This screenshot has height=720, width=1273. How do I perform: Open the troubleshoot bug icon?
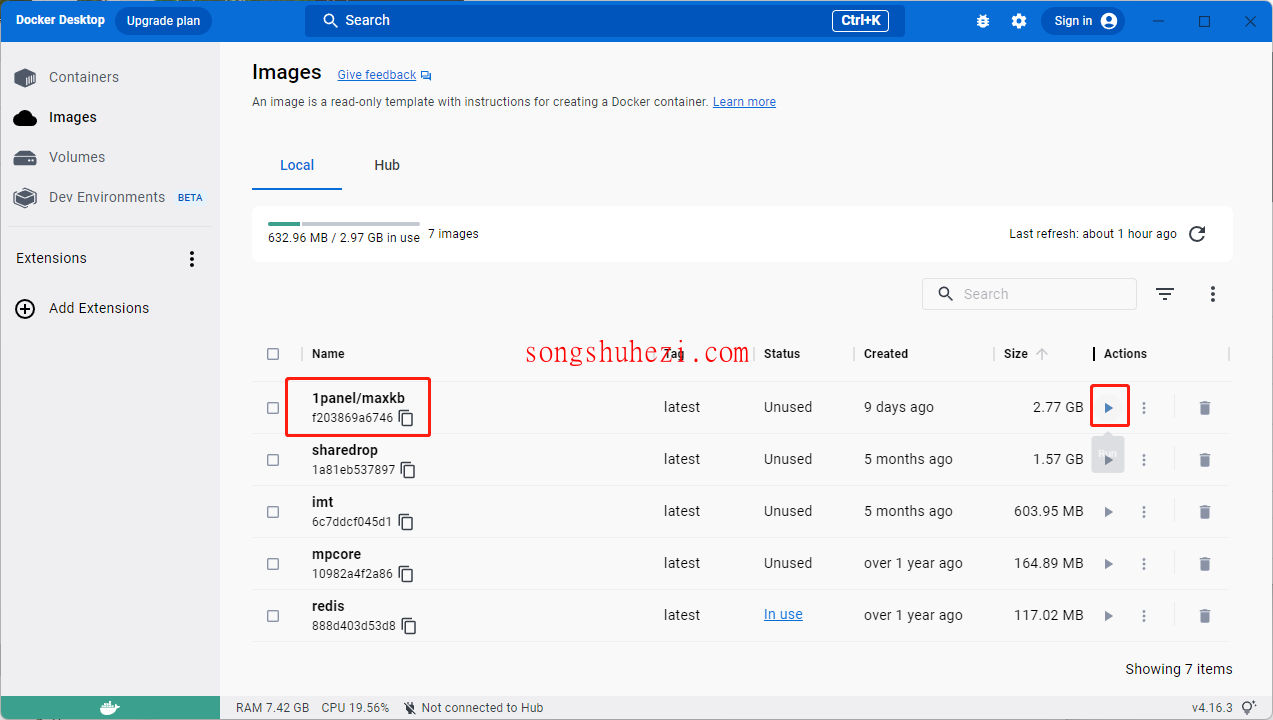(983, 21)
